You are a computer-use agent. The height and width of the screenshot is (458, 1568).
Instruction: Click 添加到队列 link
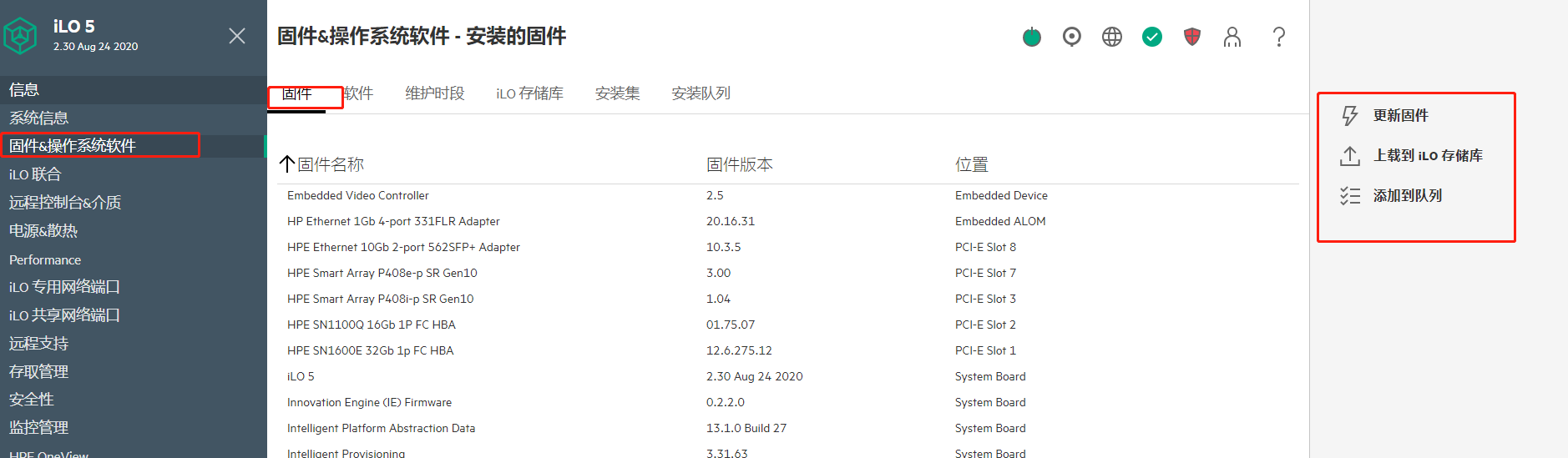(1408, 196)
